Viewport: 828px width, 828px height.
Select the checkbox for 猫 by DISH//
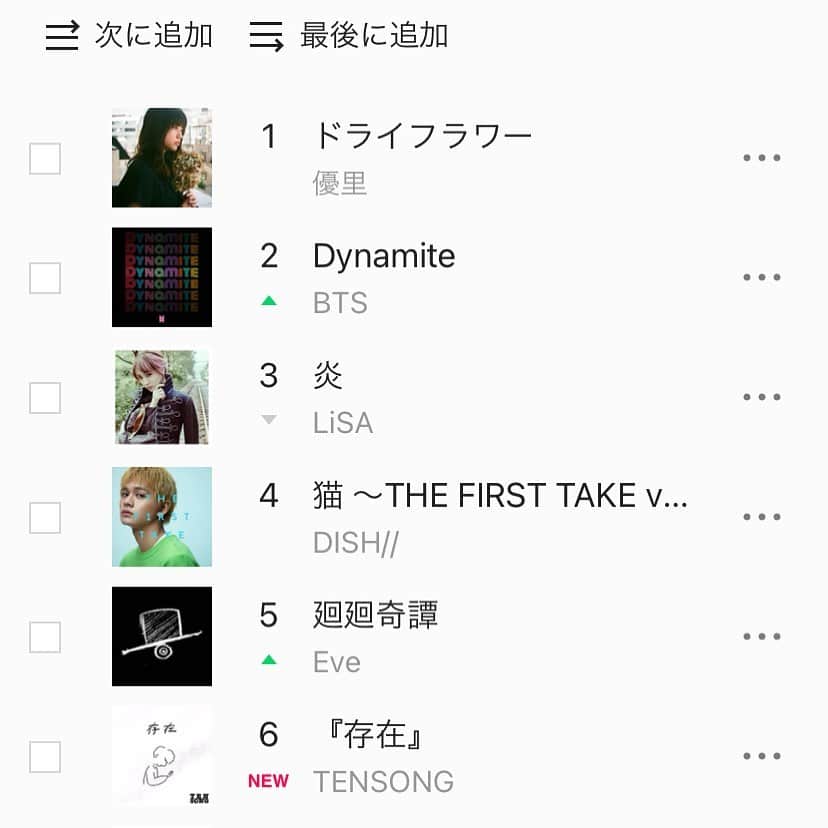coord(45,517)
